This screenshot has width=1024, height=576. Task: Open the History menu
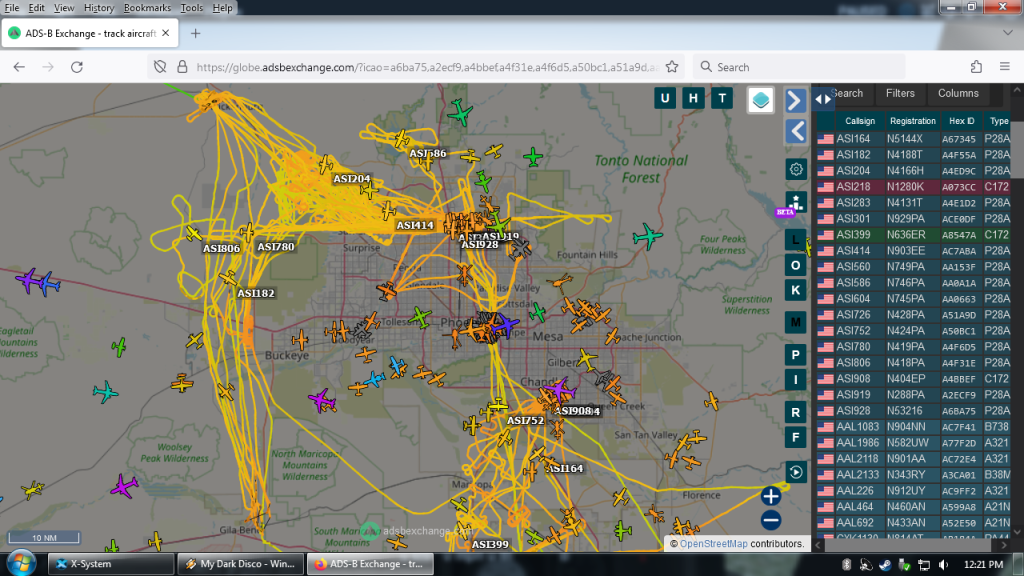pos(99,8)
